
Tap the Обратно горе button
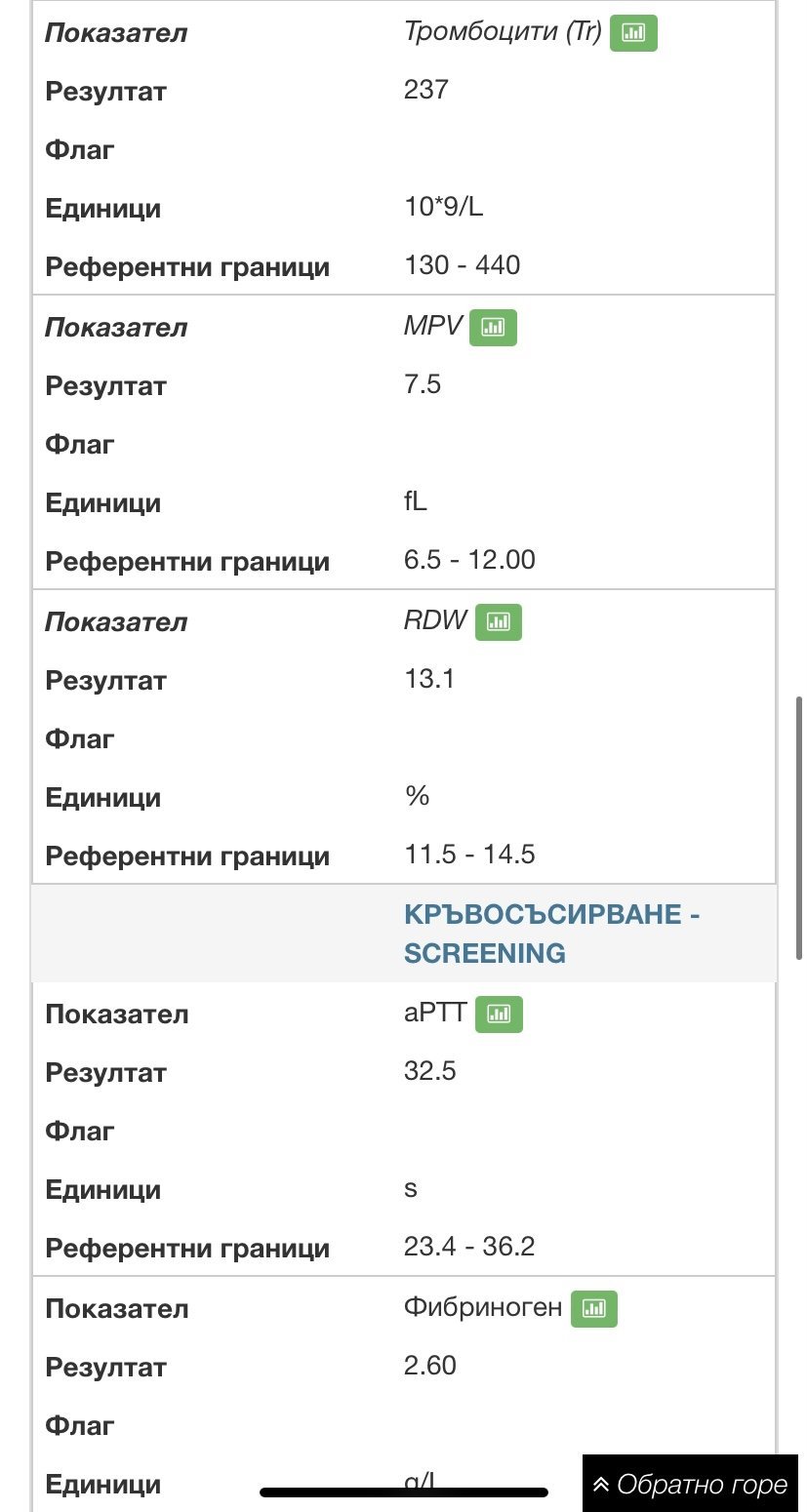coord(690,1485)
